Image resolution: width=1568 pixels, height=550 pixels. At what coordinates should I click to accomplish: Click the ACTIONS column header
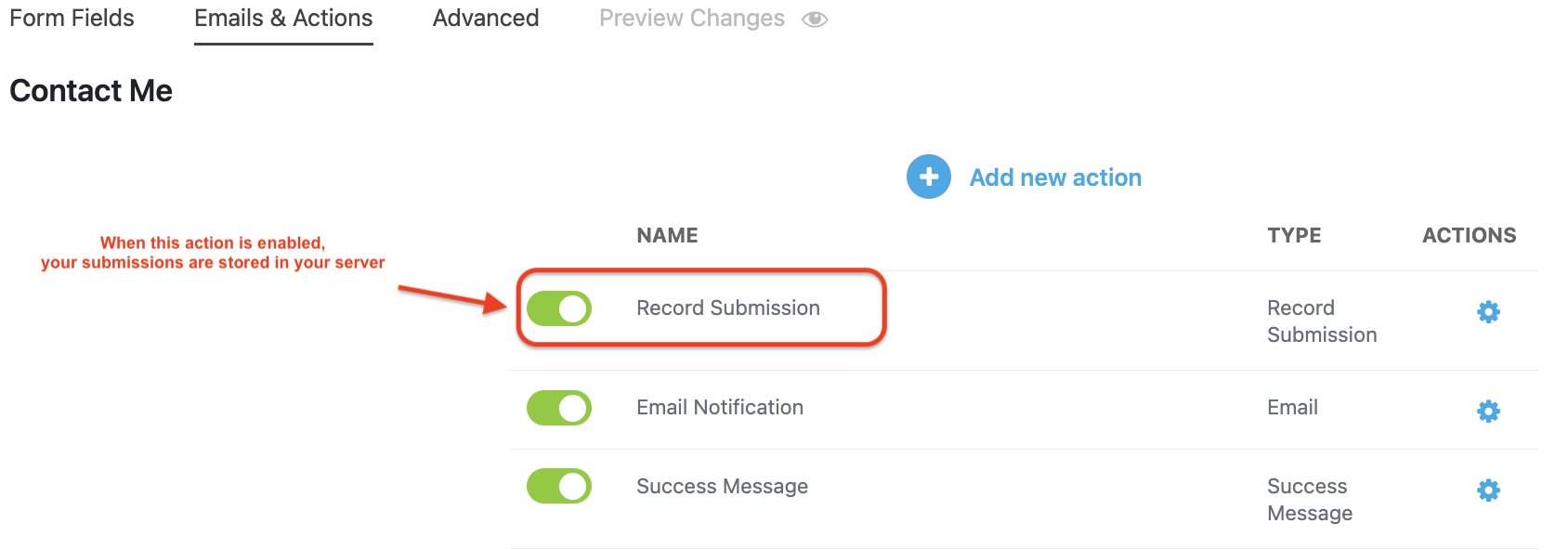pyautogui.click(x=1469, y=236)
